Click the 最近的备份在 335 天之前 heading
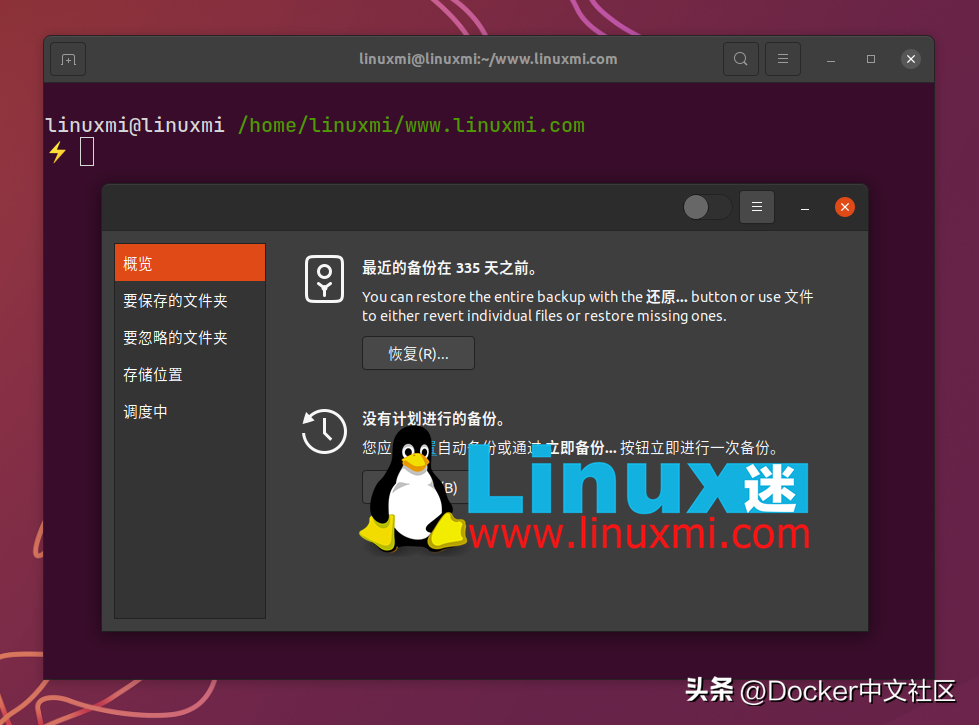979x725 pixels. pyautogui.click(x=449, y=268)
